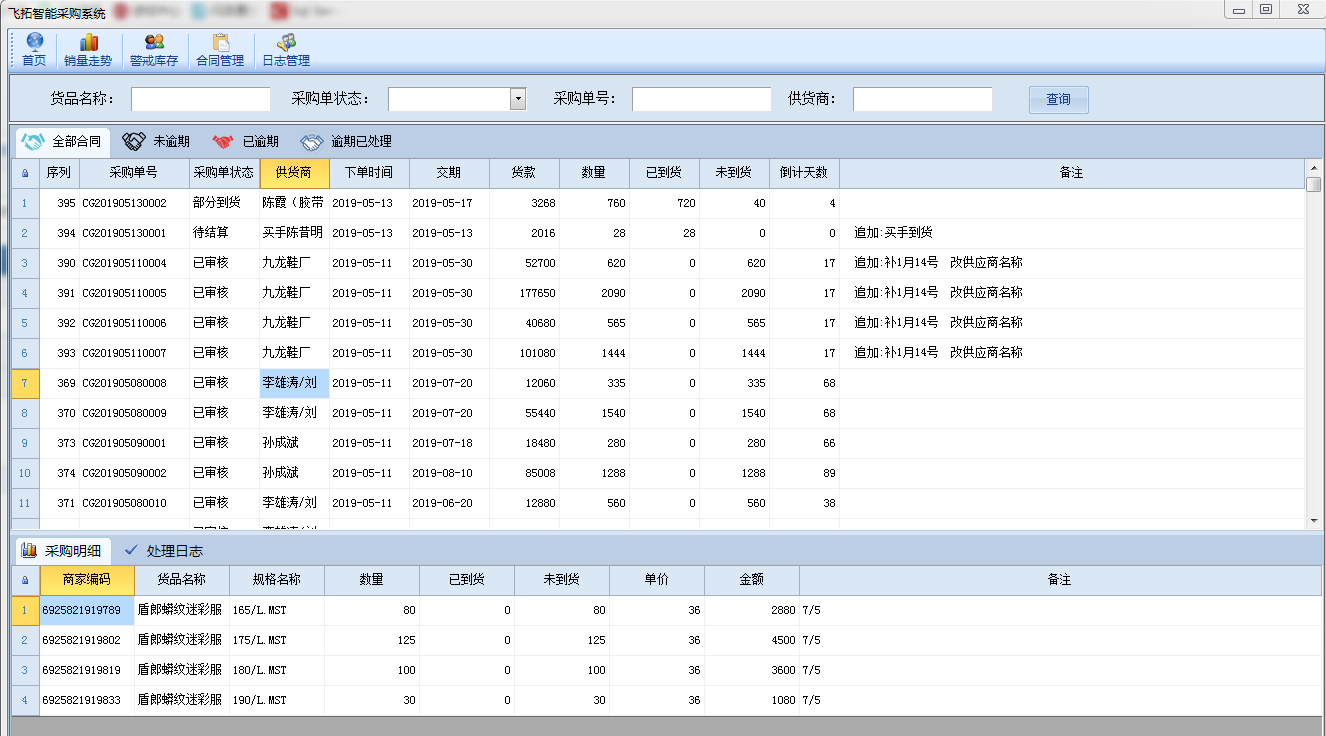Screen dimensions: 1326x736
Task: Switch to the 处理日志 tab
Action: click(164, 550)
